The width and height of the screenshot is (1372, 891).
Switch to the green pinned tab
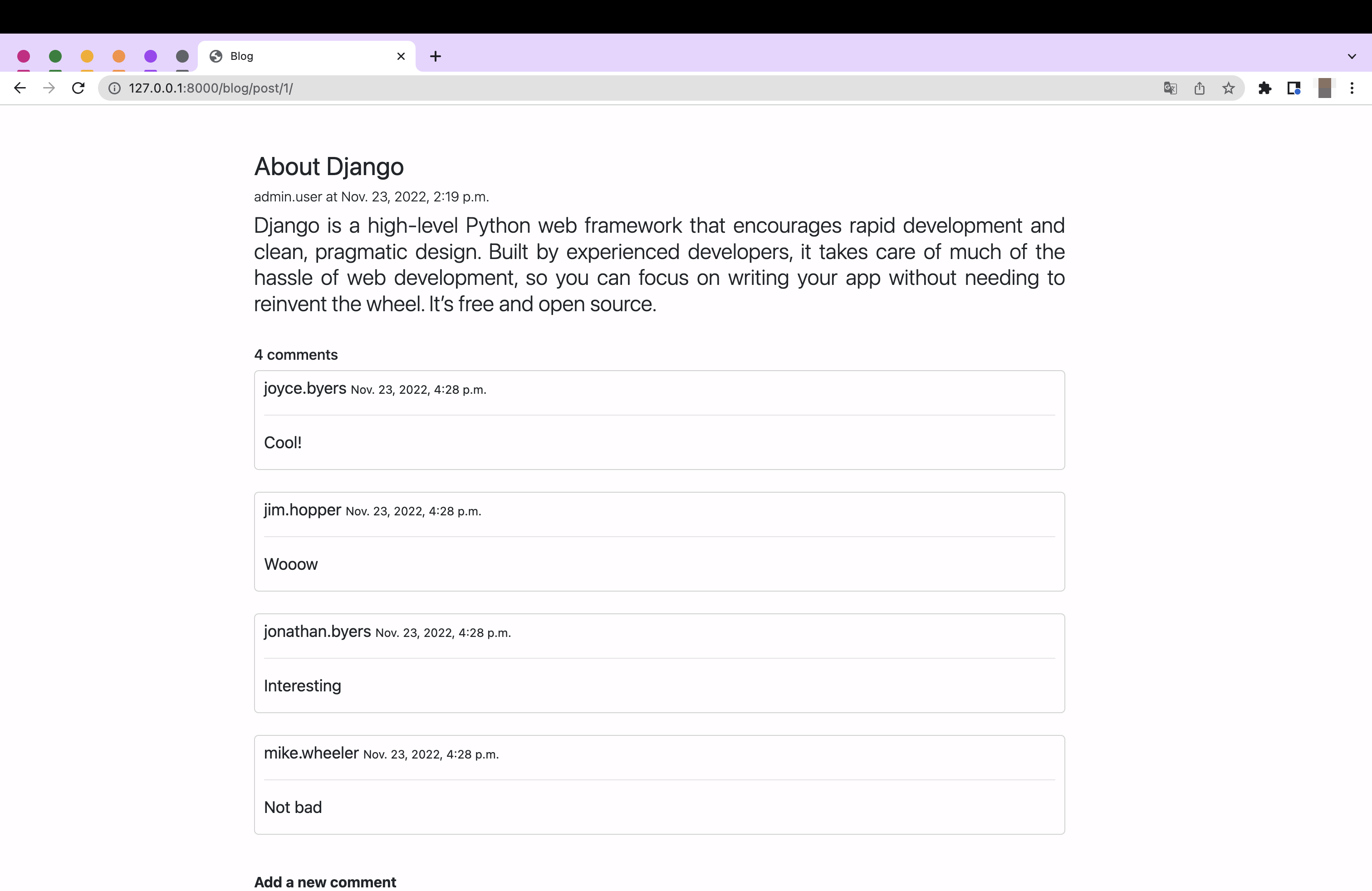(x=55, y=56)
